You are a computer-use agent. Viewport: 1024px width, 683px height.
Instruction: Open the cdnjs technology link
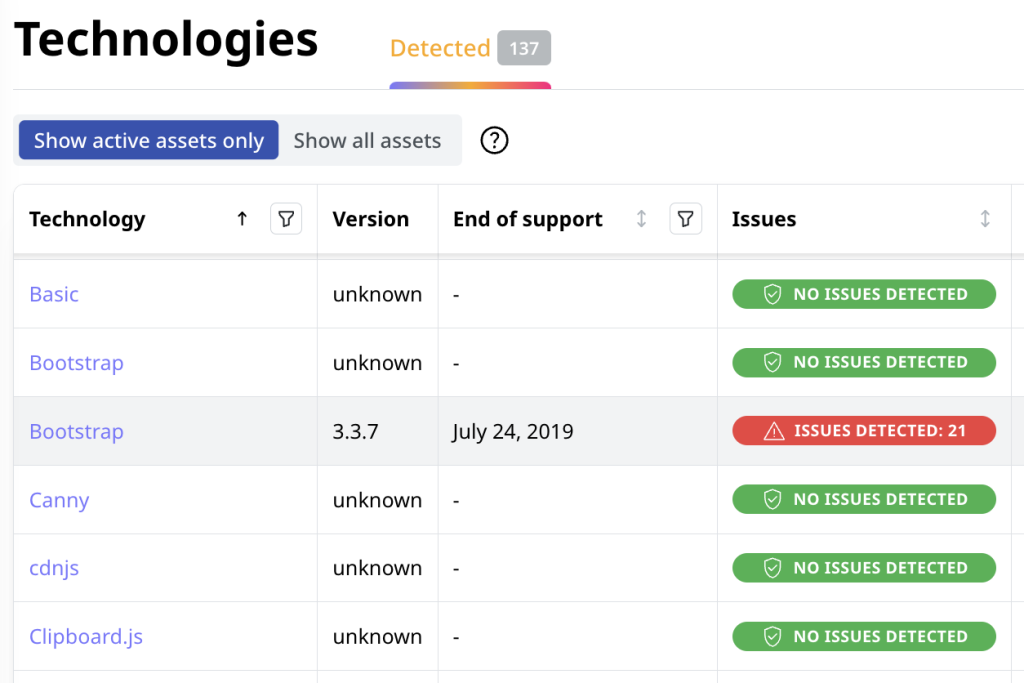tap(54, 568)
